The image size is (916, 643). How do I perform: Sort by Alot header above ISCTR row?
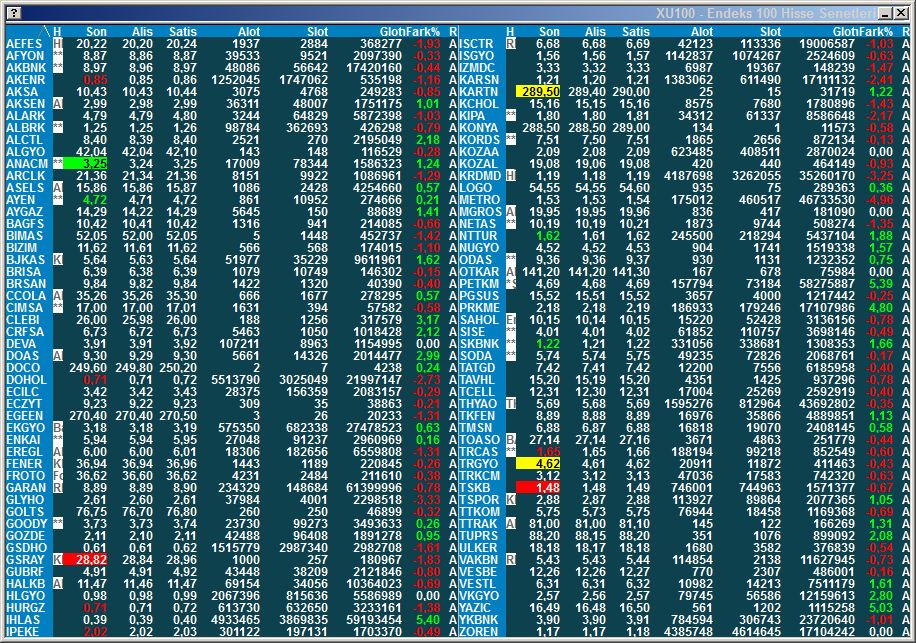(x=702, y=32)
